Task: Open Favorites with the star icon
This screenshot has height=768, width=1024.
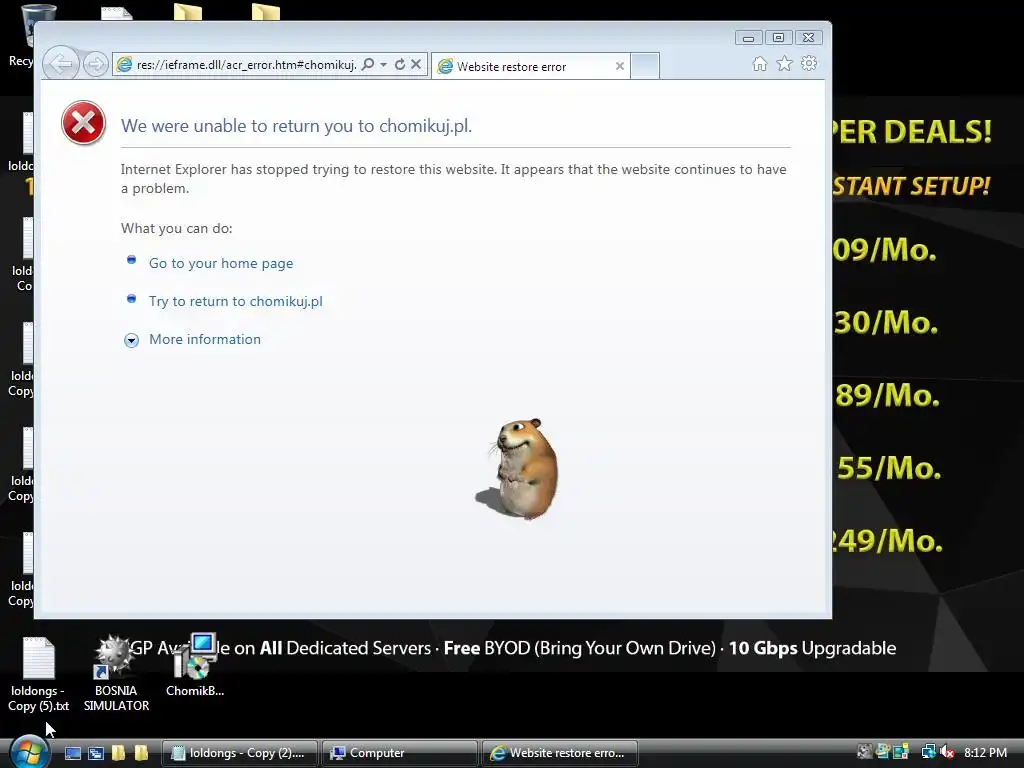Action: 784,63
